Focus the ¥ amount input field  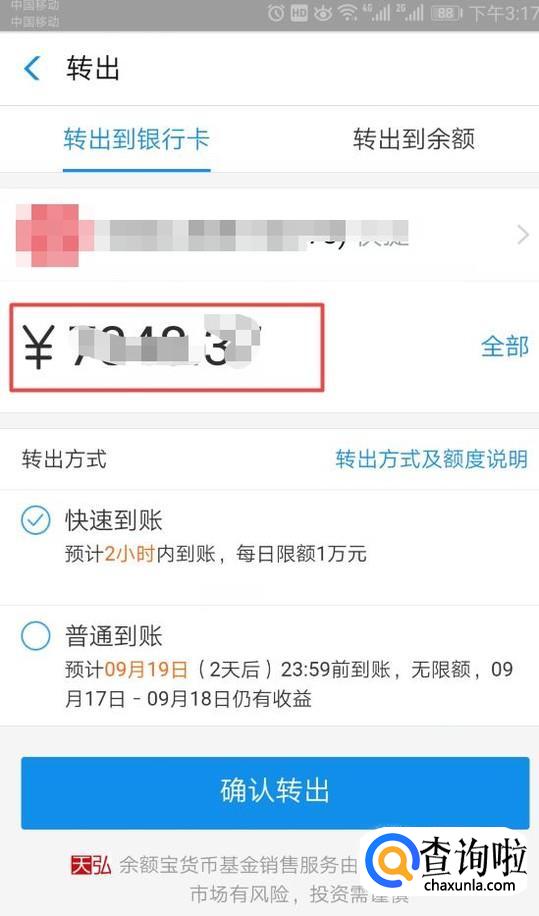pyautogui.click(x=166, y=347)
